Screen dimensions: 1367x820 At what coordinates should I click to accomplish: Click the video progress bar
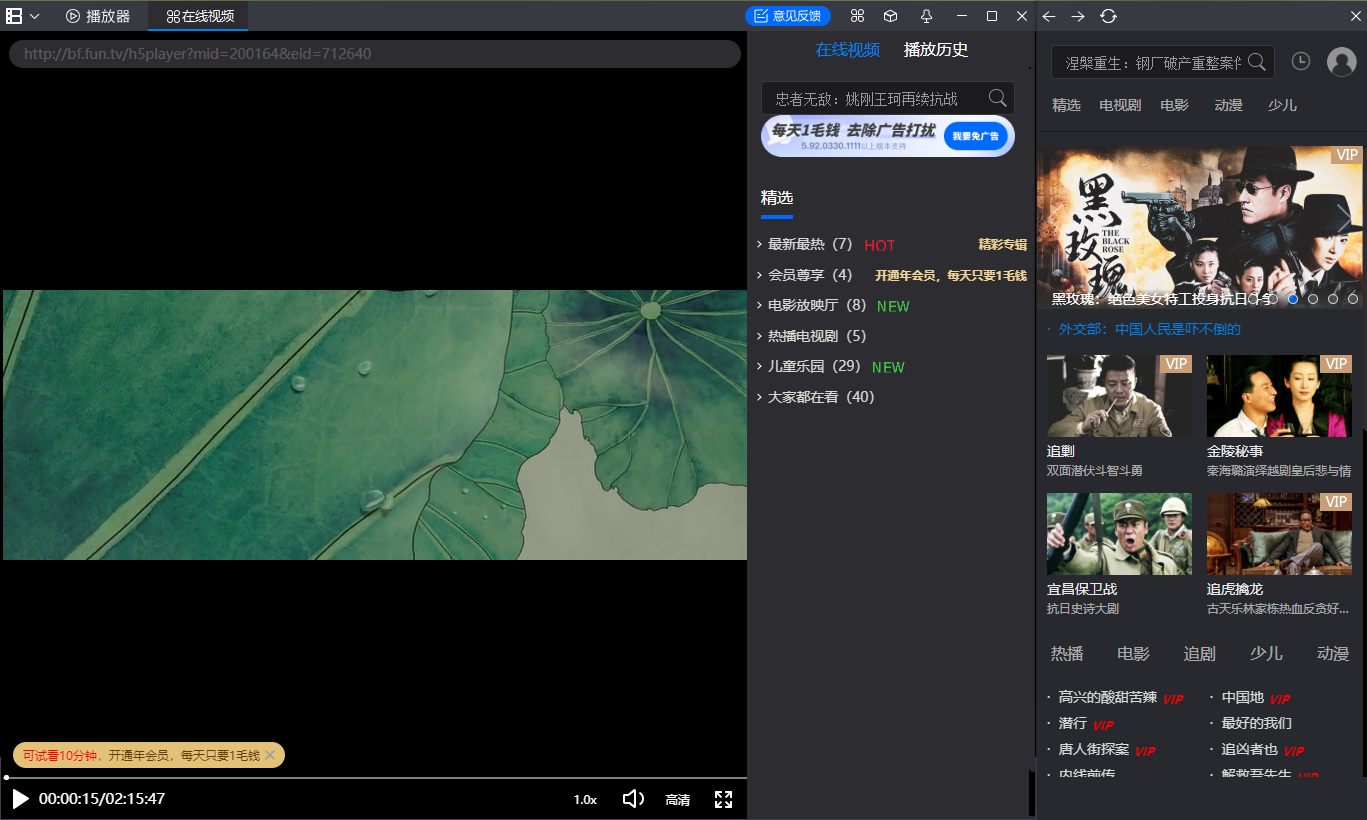point(374,777)
